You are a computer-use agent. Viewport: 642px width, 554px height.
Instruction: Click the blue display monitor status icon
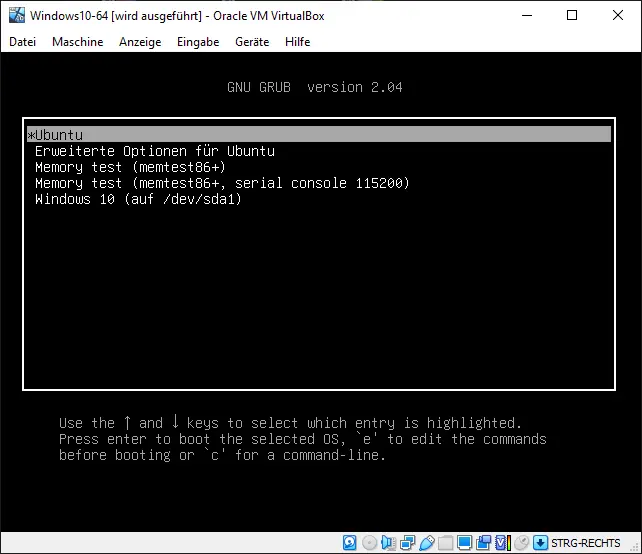(x=464, y=543)
